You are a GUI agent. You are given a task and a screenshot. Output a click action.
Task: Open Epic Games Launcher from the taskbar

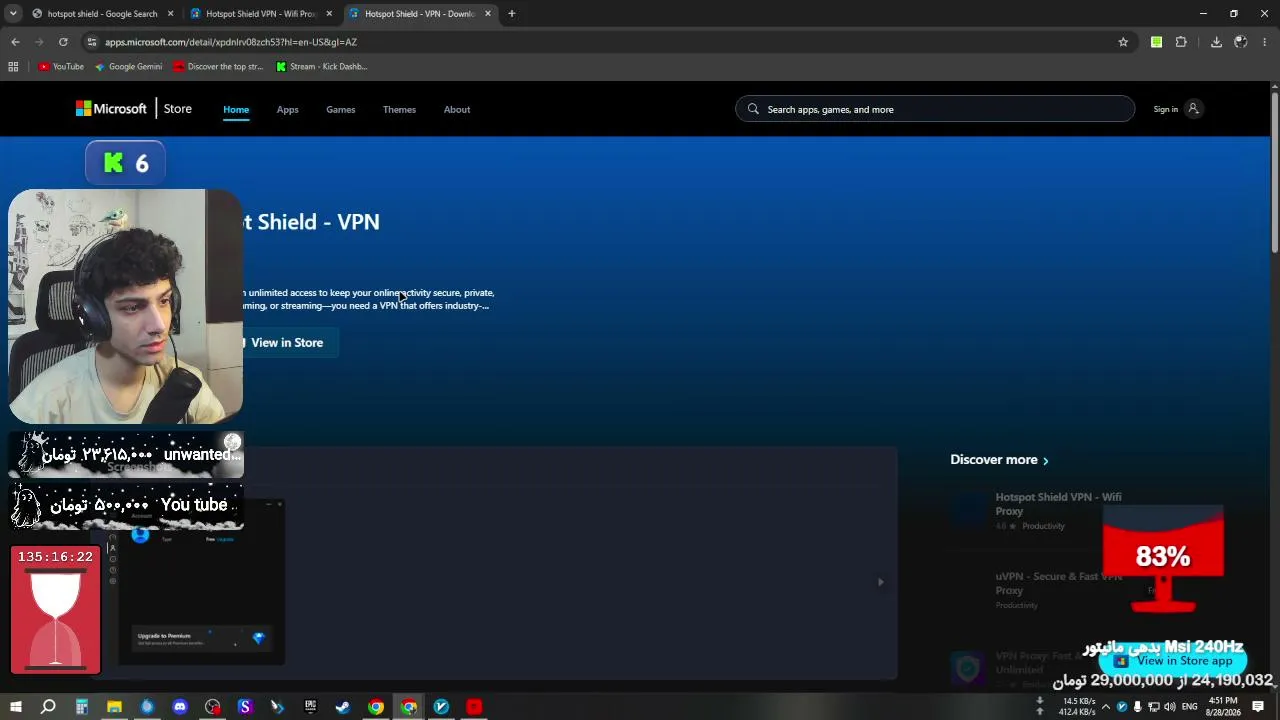(310, 707)
